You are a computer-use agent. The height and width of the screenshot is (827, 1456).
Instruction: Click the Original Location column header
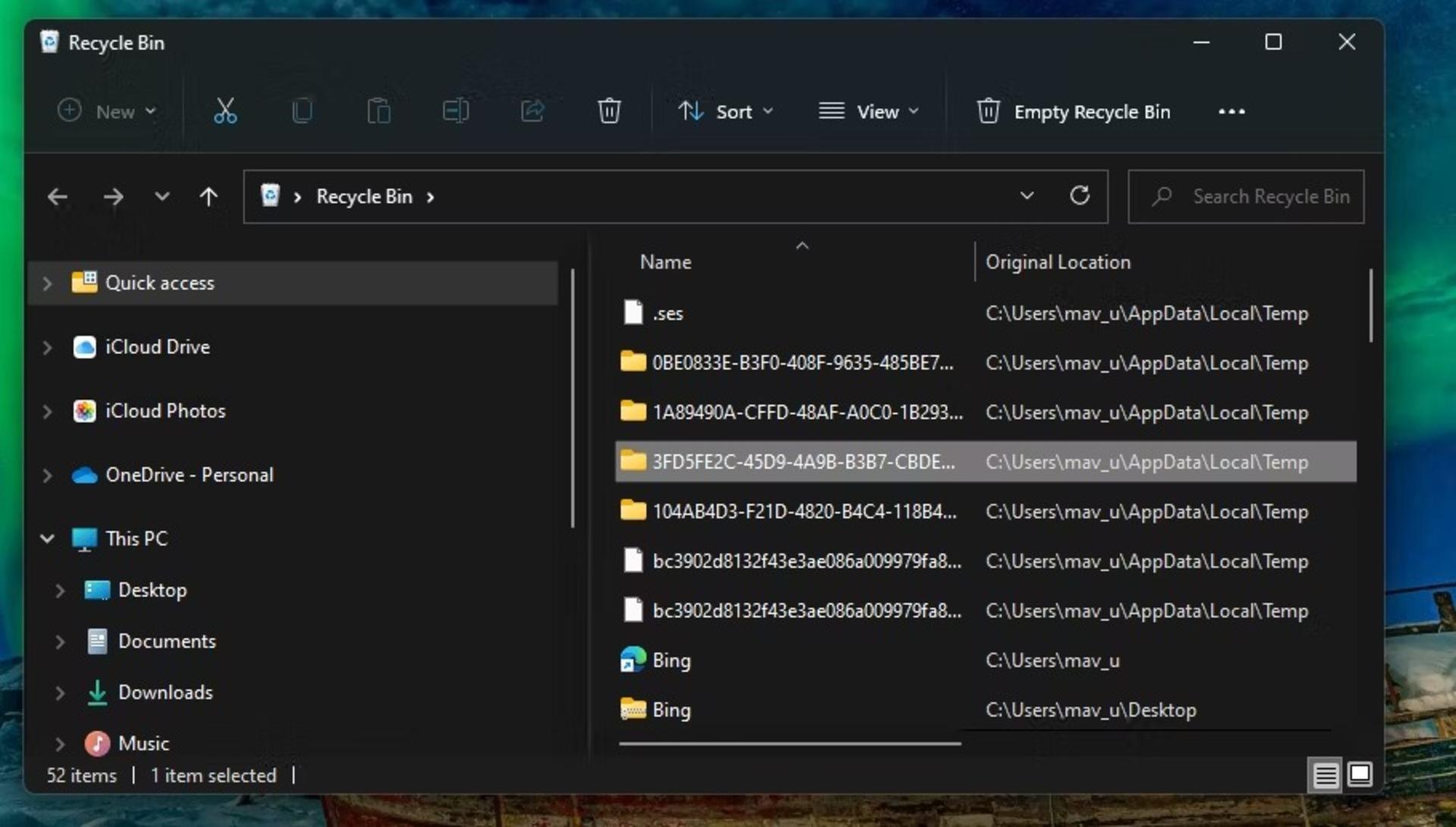coord(1057,262)
